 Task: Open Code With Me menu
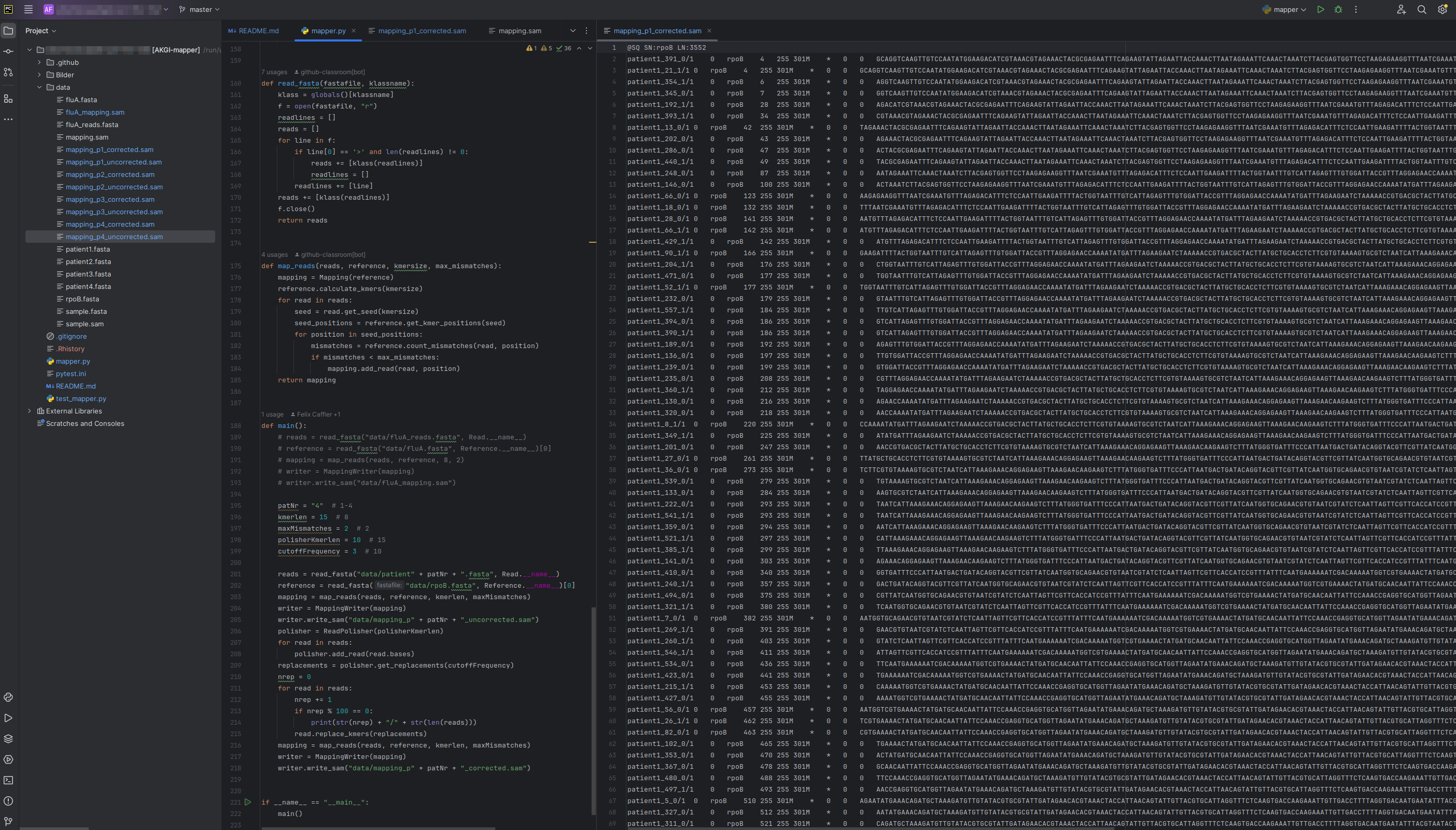[x=1402, y=9]
